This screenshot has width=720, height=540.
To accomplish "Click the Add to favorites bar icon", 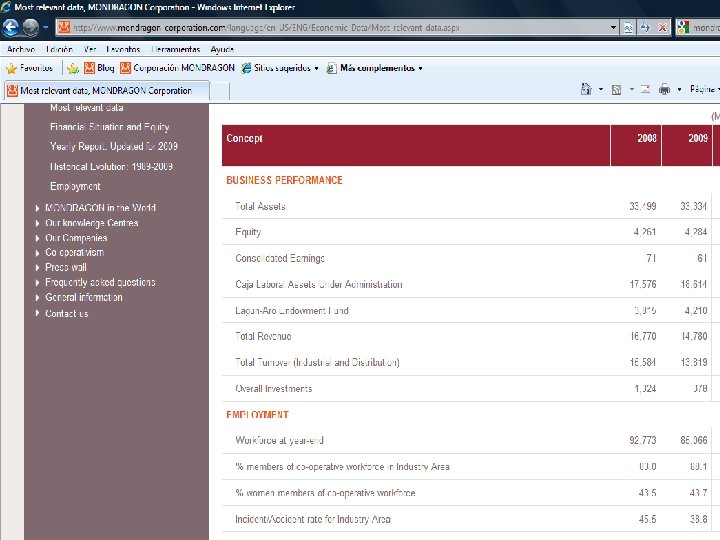I will pyautogui.click(x=73, y=68).
